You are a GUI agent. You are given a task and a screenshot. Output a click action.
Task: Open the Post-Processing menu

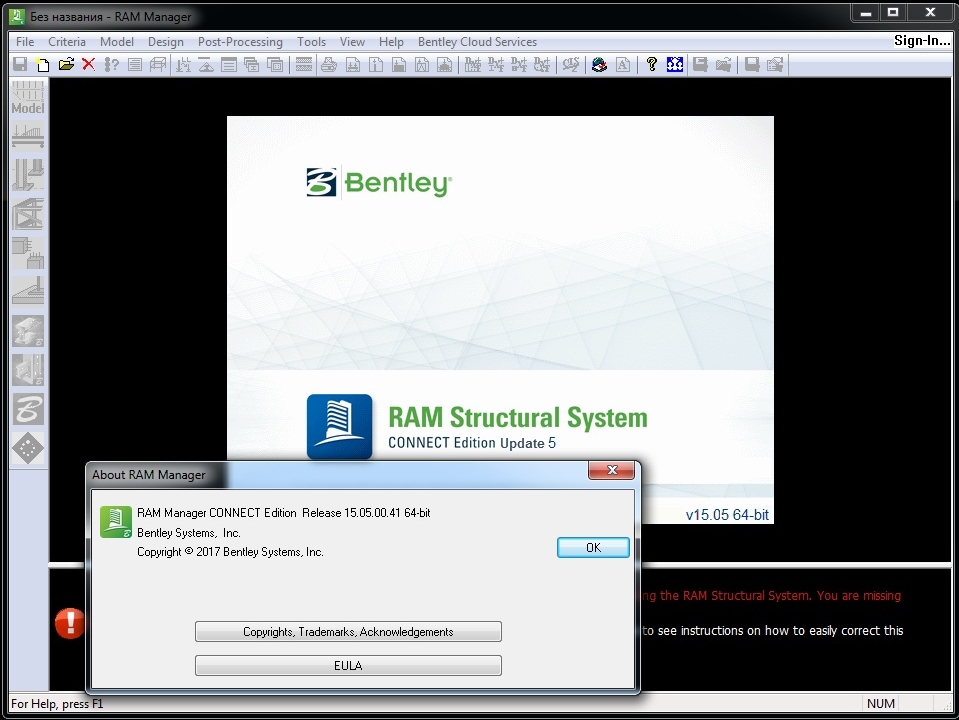click(x=240, y=42)
